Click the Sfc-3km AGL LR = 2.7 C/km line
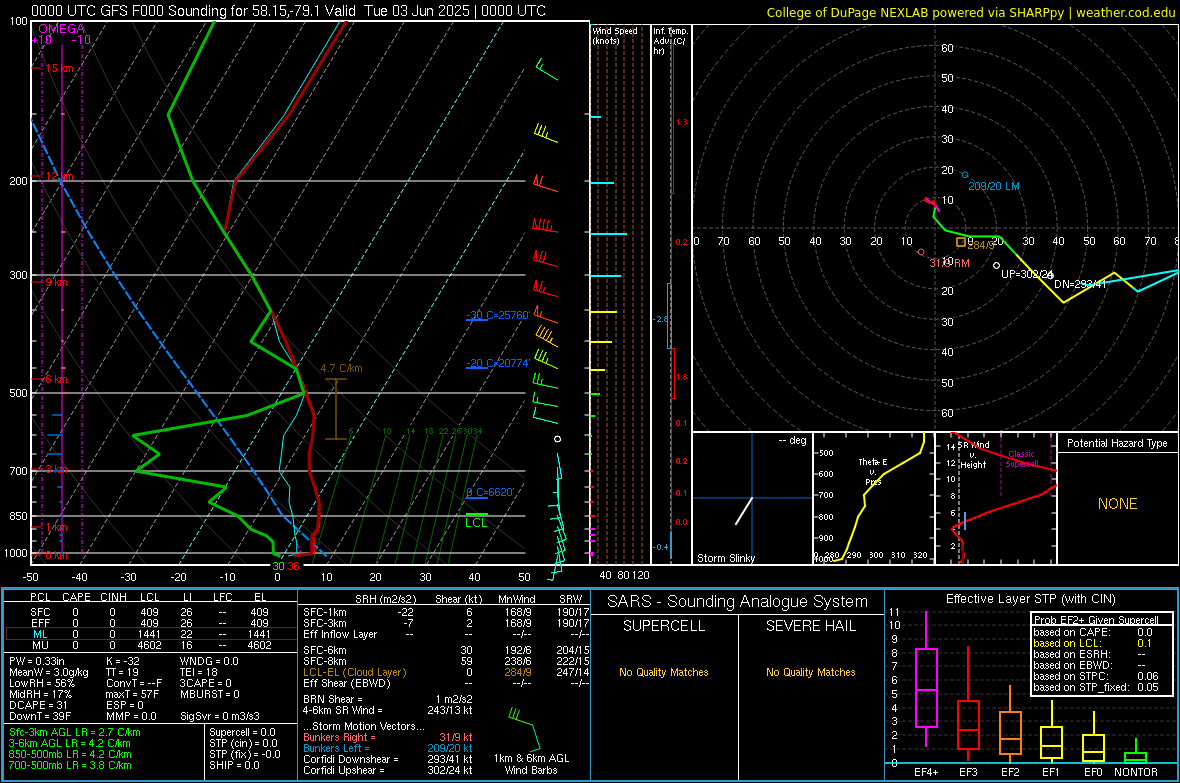The height and width of the screenshot is (783, 1180). click(75, 732)
